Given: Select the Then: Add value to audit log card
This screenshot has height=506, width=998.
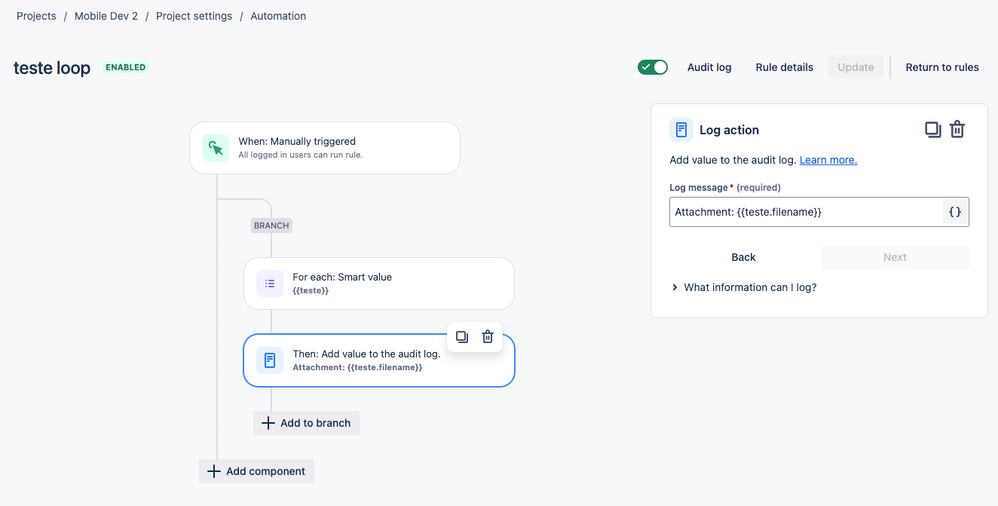Looking at the screenshot, I should point(379,360).
